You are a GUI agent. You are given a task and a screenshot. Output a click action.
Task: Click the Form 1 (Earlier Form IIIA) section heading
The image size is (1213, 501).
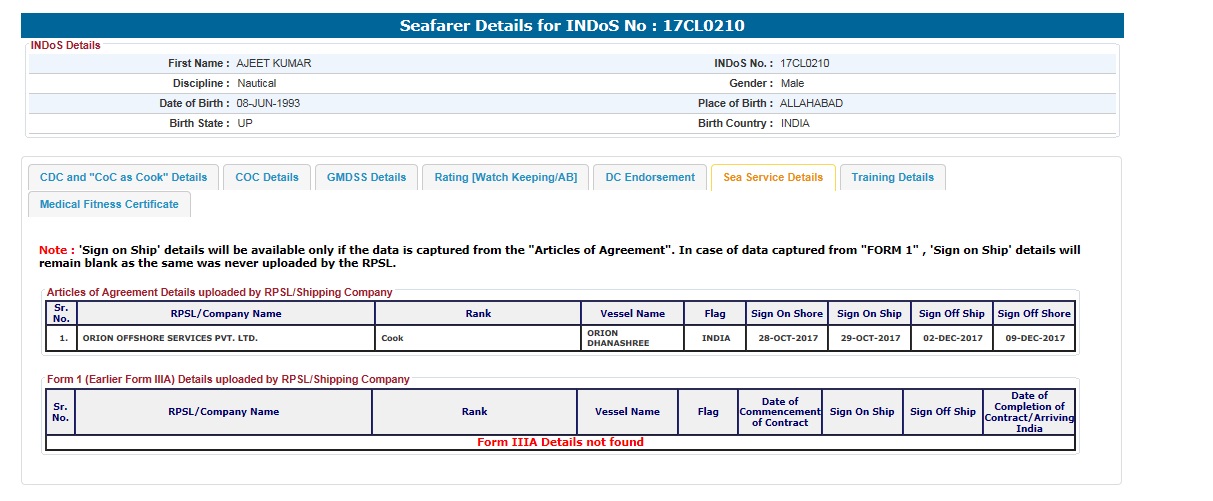click(x=228, y=379)
